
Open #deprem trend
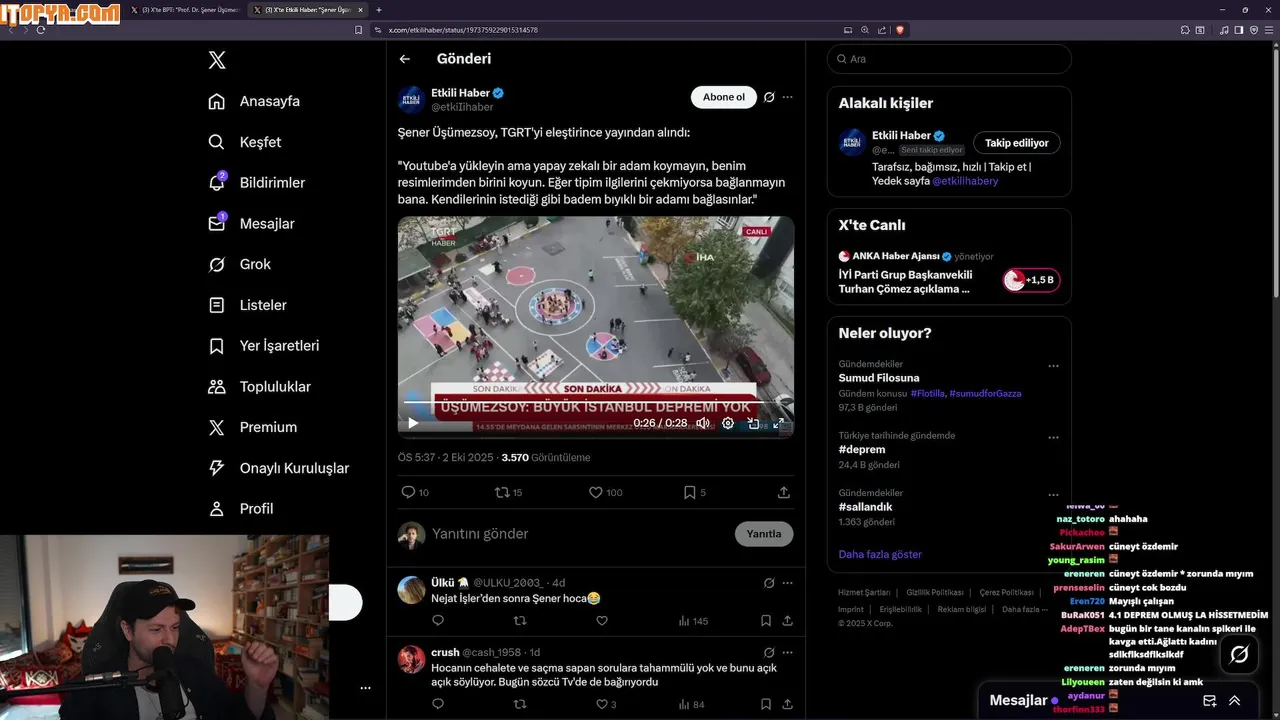862,450
